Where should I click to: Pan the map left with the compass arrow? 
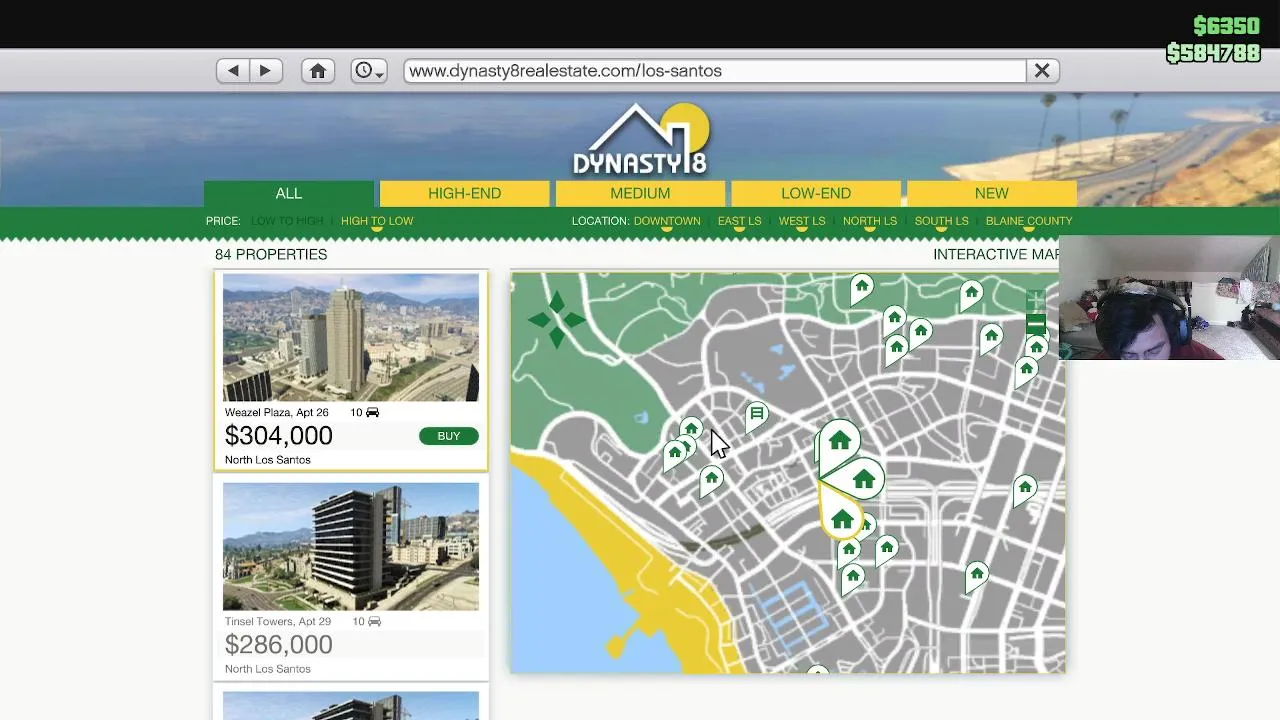(539, 320)
